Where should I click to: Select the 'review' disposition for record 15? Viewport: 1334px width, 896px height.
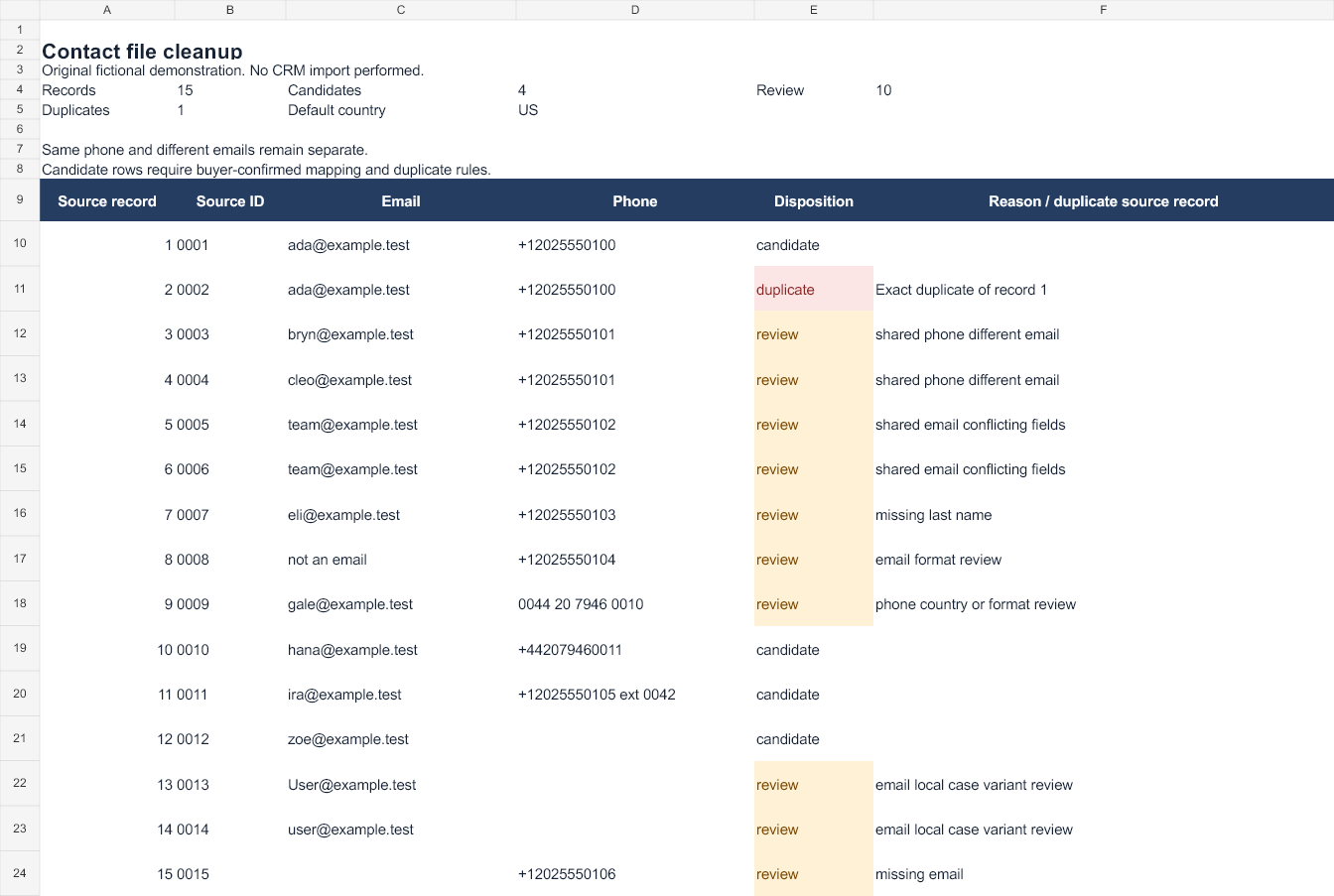[x=814, y=874]
